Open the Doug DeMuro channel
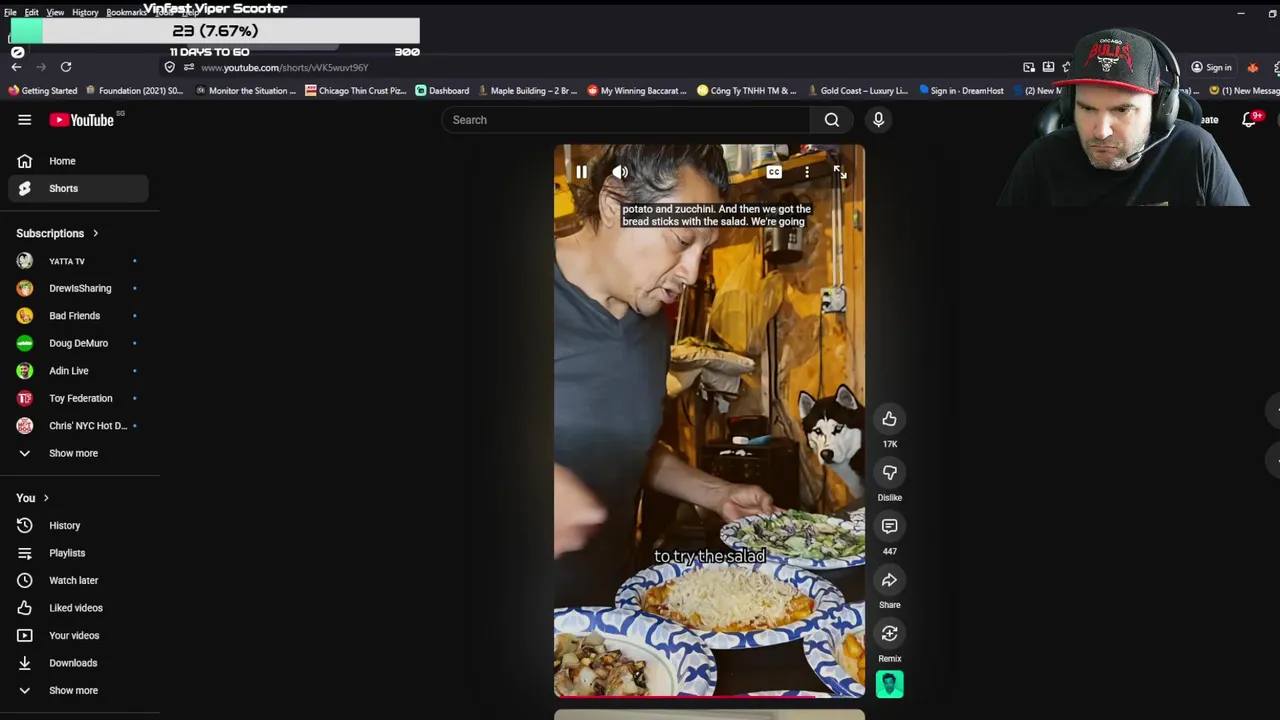This screenshot has height=720, width=1280. pyautogui.click(x=78, y=343)
